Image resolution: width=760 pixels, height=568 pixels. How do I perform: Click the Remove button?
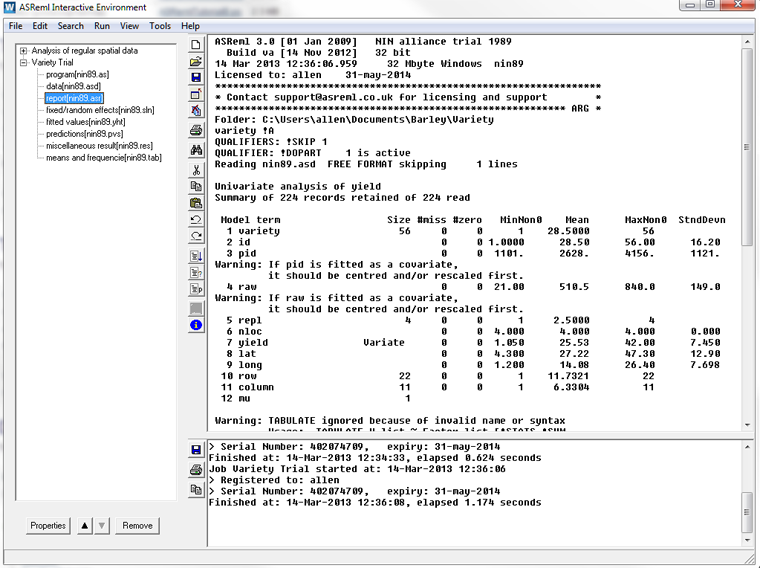tap(137, 525)
